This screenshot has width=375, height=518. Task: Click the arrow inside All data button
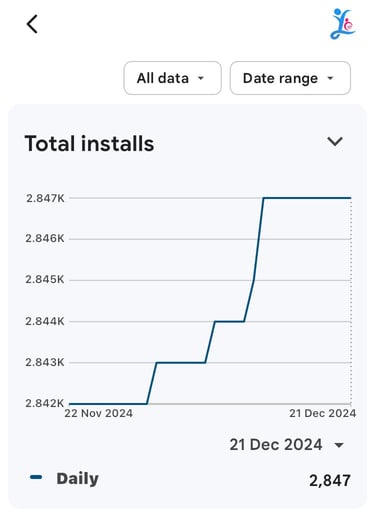click(x=201, y=78)
